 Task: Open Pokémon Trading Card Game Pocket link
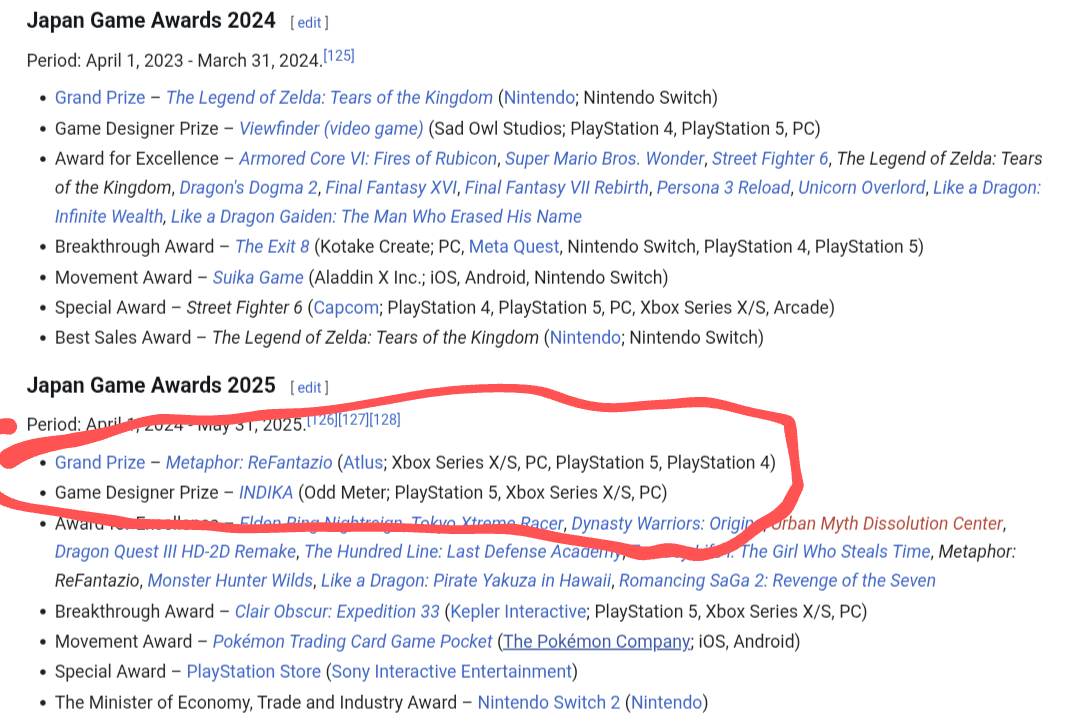[x=352, y=642]
